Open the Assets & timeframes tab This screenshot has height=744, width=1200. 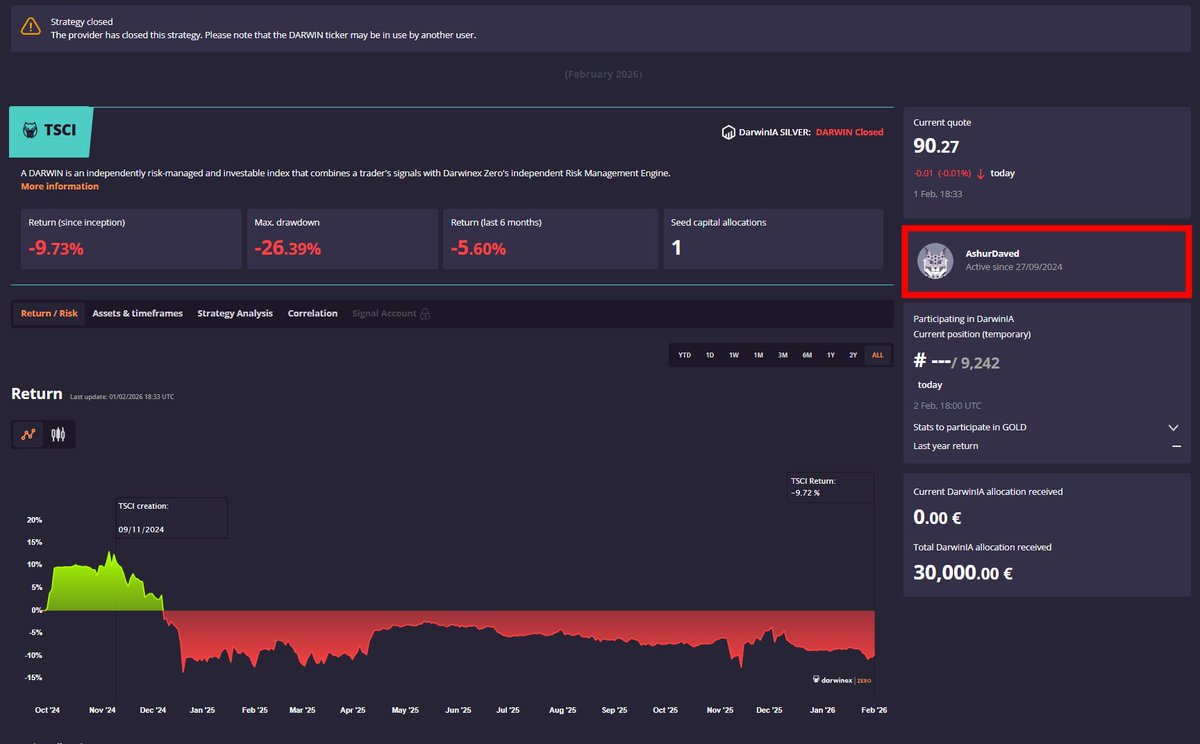click(138, 313)
